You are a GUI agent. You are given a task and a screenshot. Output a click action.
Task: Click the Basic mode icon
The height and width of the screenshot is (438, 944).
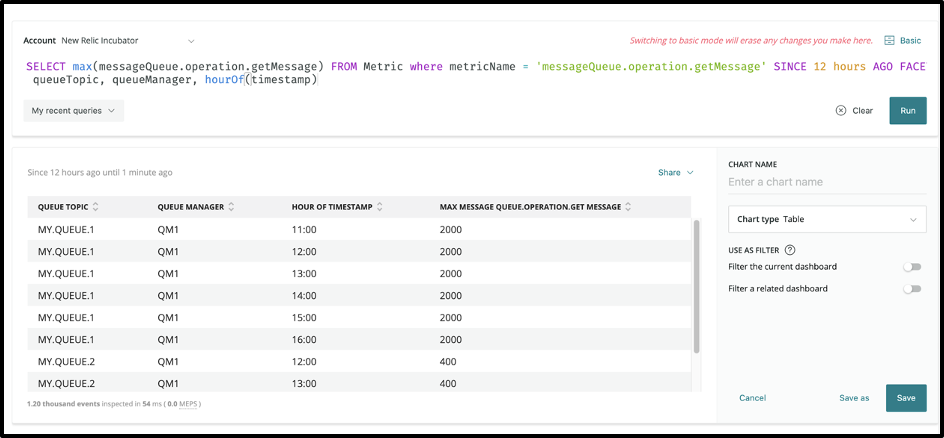(x=889, y=40)
